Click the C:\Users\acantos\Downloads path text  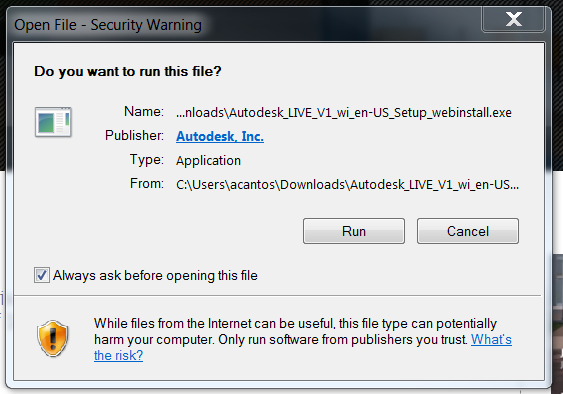pos(347,185)
